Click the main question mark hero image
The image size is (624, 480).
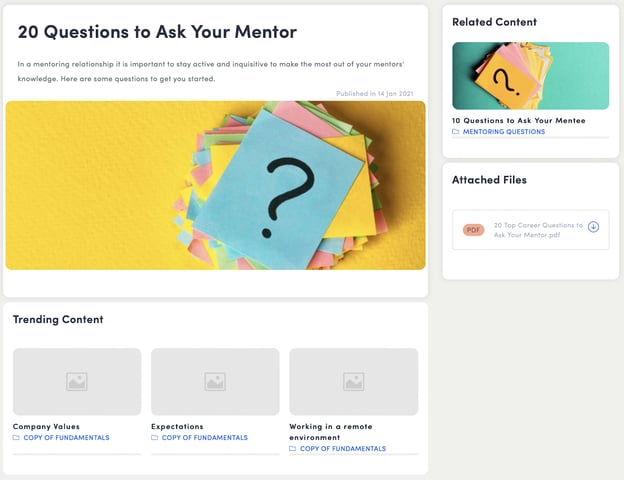(x=215, y=185)
